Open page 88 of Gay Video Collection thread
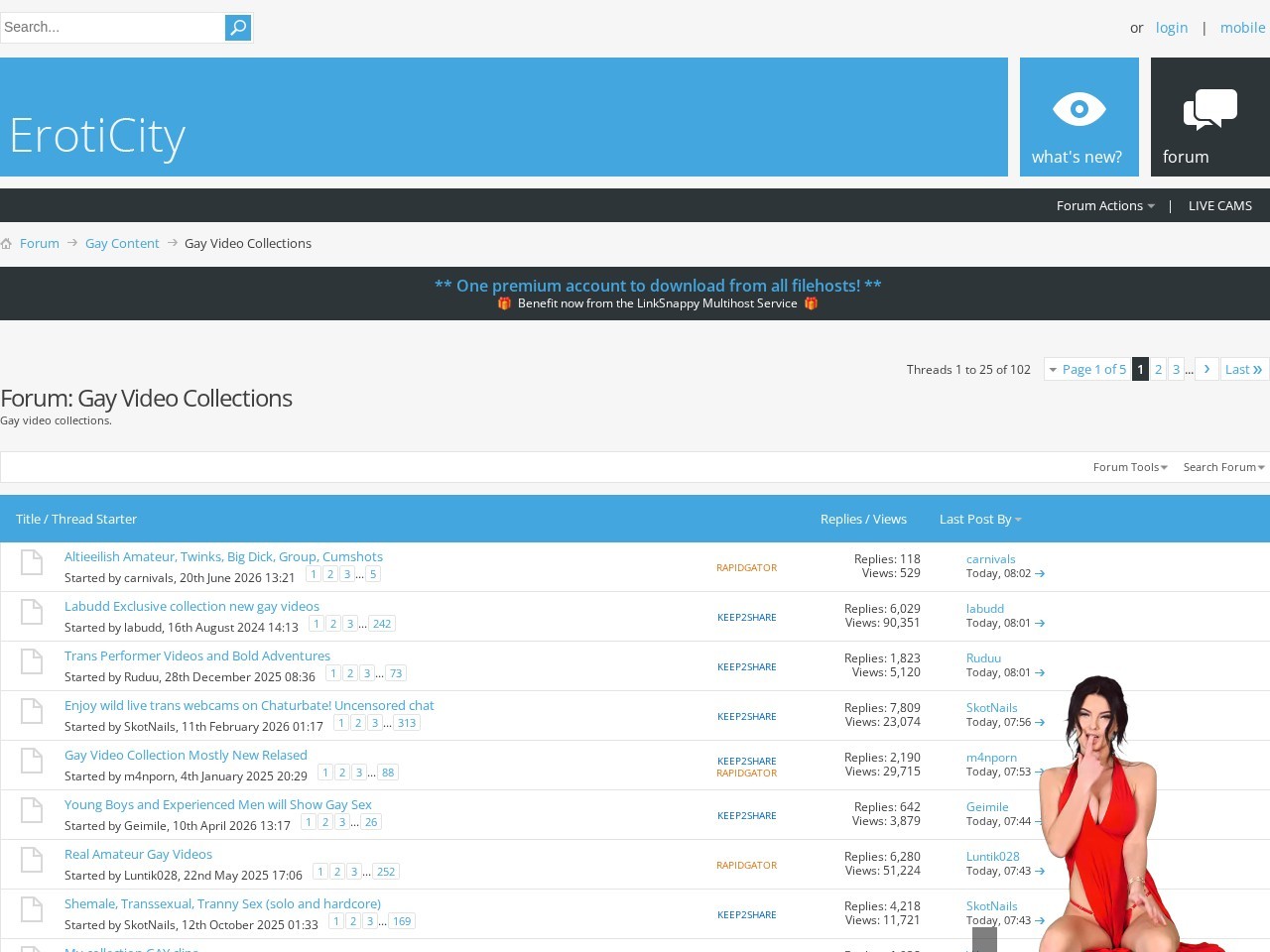Image resolution: width=1270 pixels, height=952 pixels. [388, 773]
